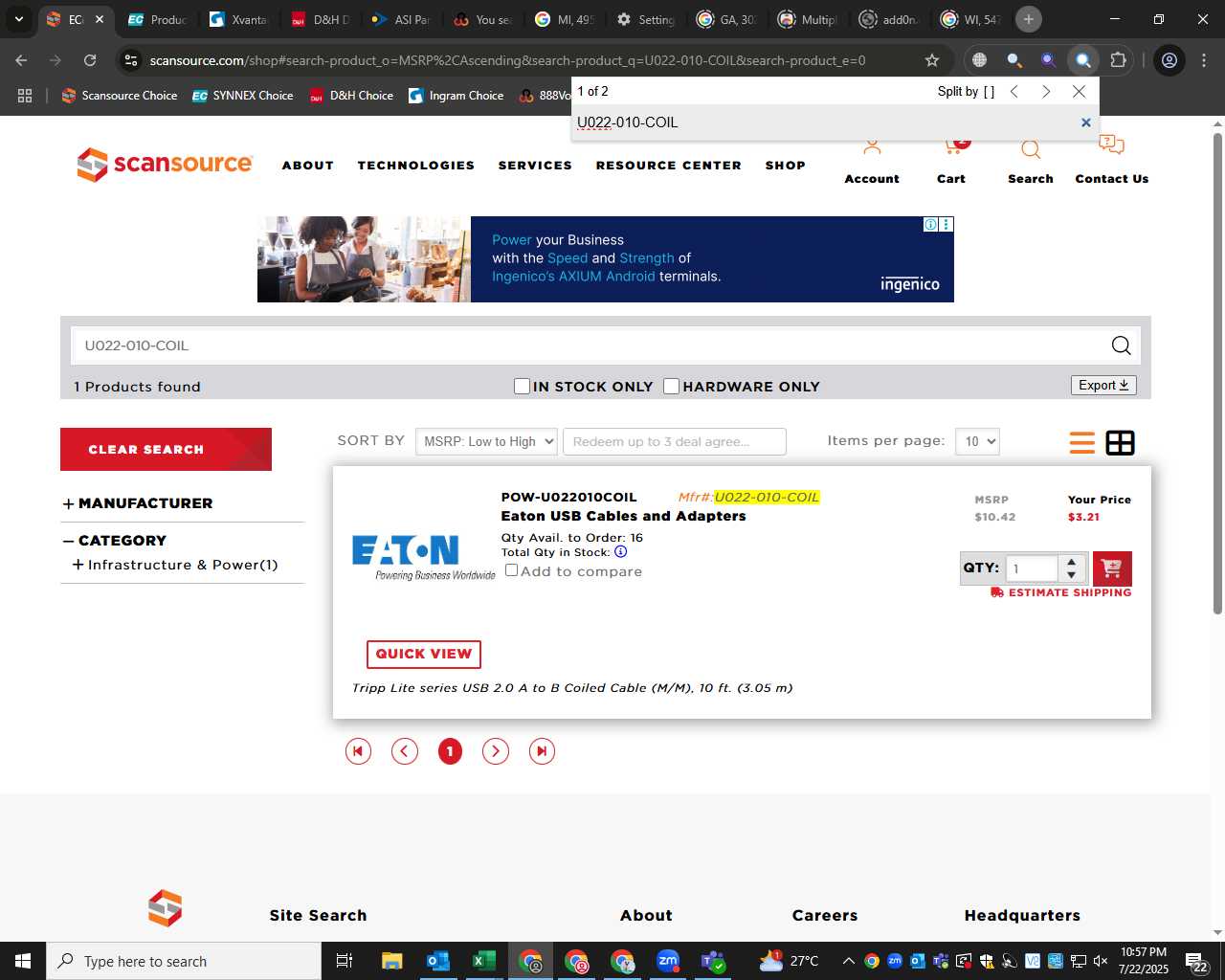Screen dimensions: 1225x980
Task: Open Chrome extensions puzzle icon
Action: point(1118,60)
